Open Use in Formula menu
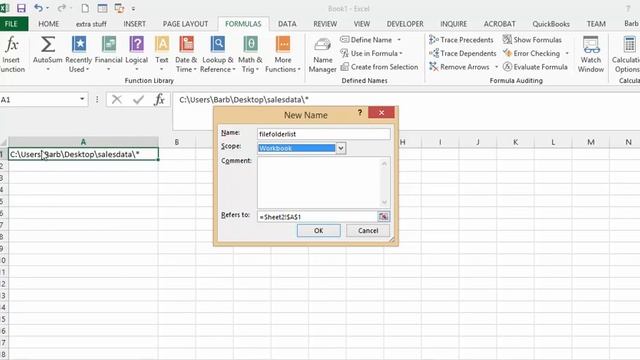 pos(371,53)
